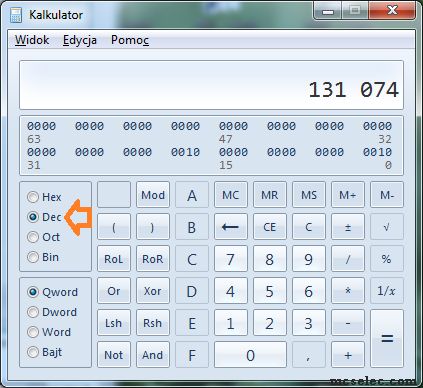
Task: Click the Or logic key
Action: point(114,291)
